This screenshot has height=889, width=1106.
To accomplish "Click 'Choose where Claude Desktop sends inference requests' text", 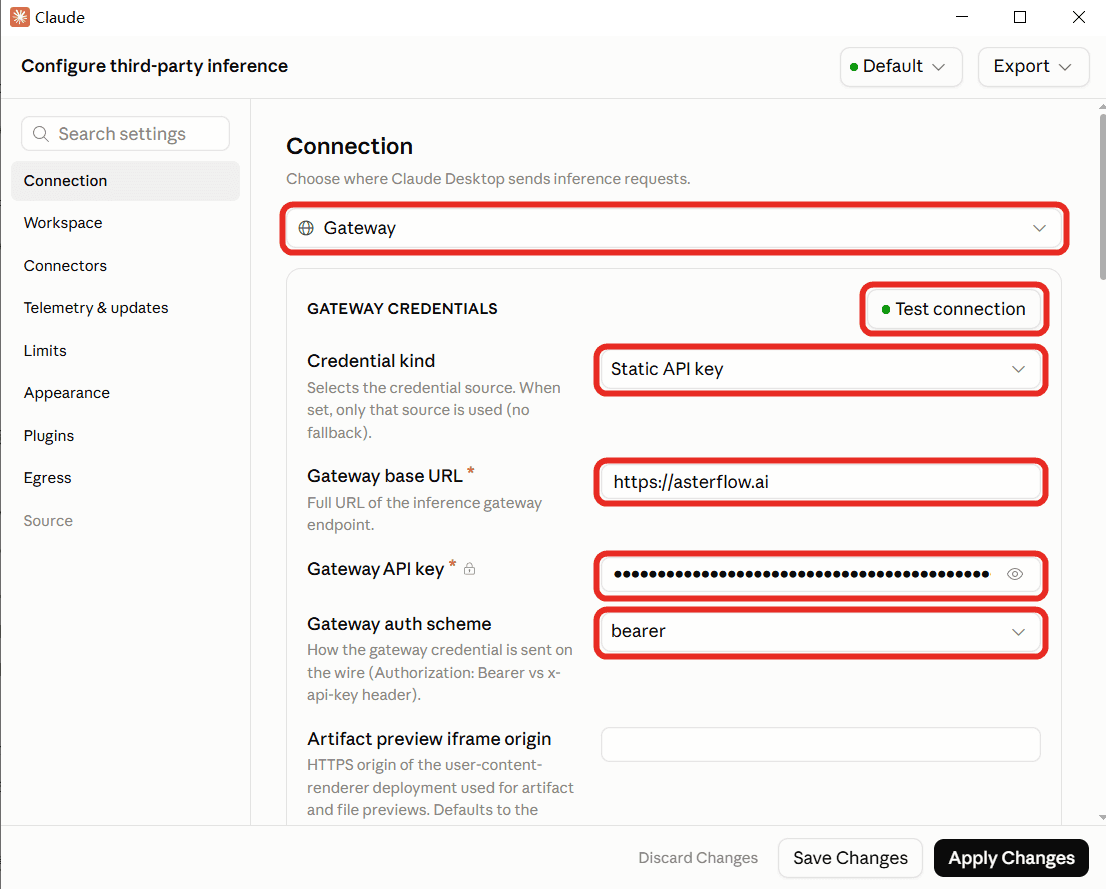I will (x=488, y=179).
